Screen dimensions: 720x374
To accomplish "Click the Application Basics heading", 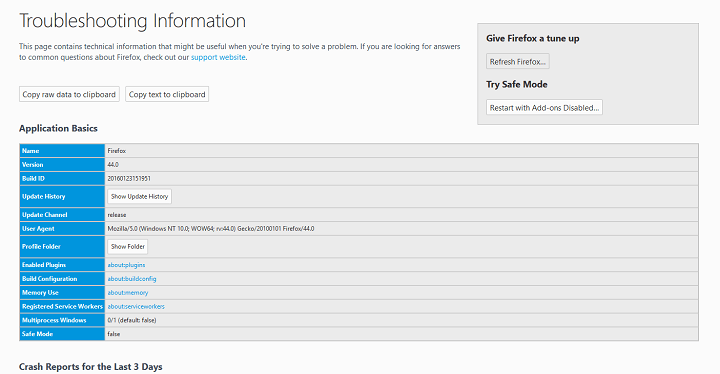I will (58, 128).
